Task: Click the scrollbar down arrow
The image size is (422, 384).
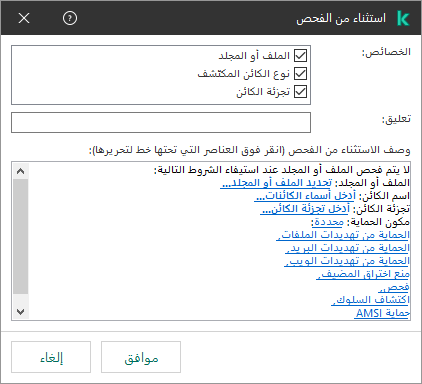Action: (20, 312)
